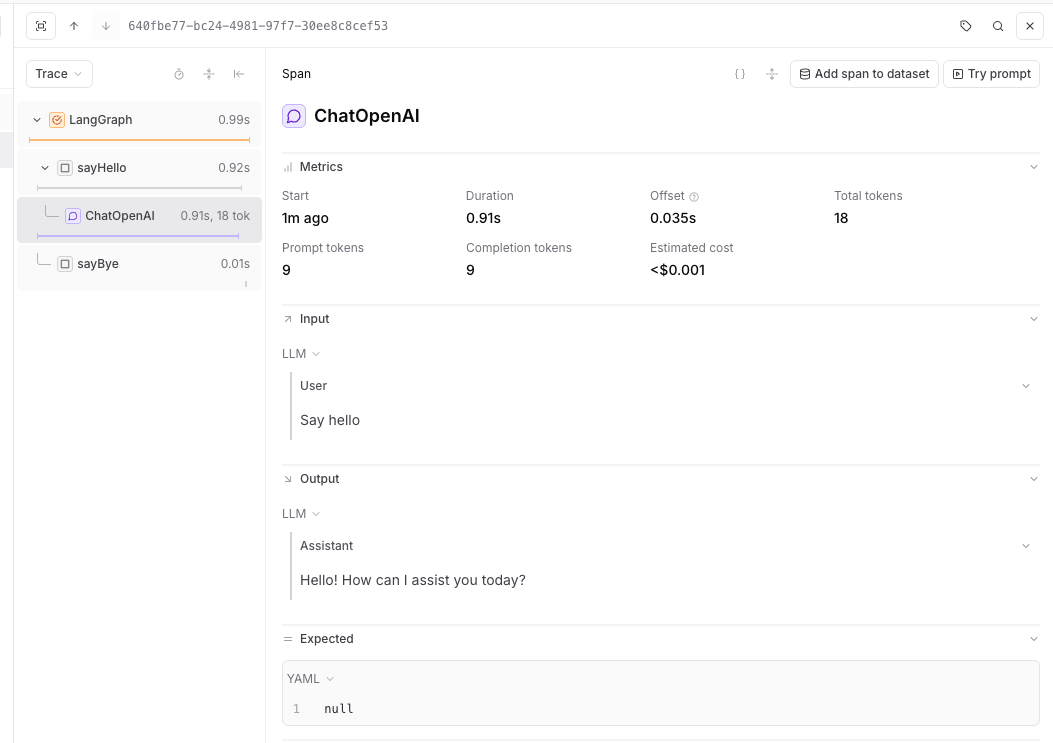
Task: Click the ChatOpenAI purple chat icon in tree
Action: (x=73, y=216)
